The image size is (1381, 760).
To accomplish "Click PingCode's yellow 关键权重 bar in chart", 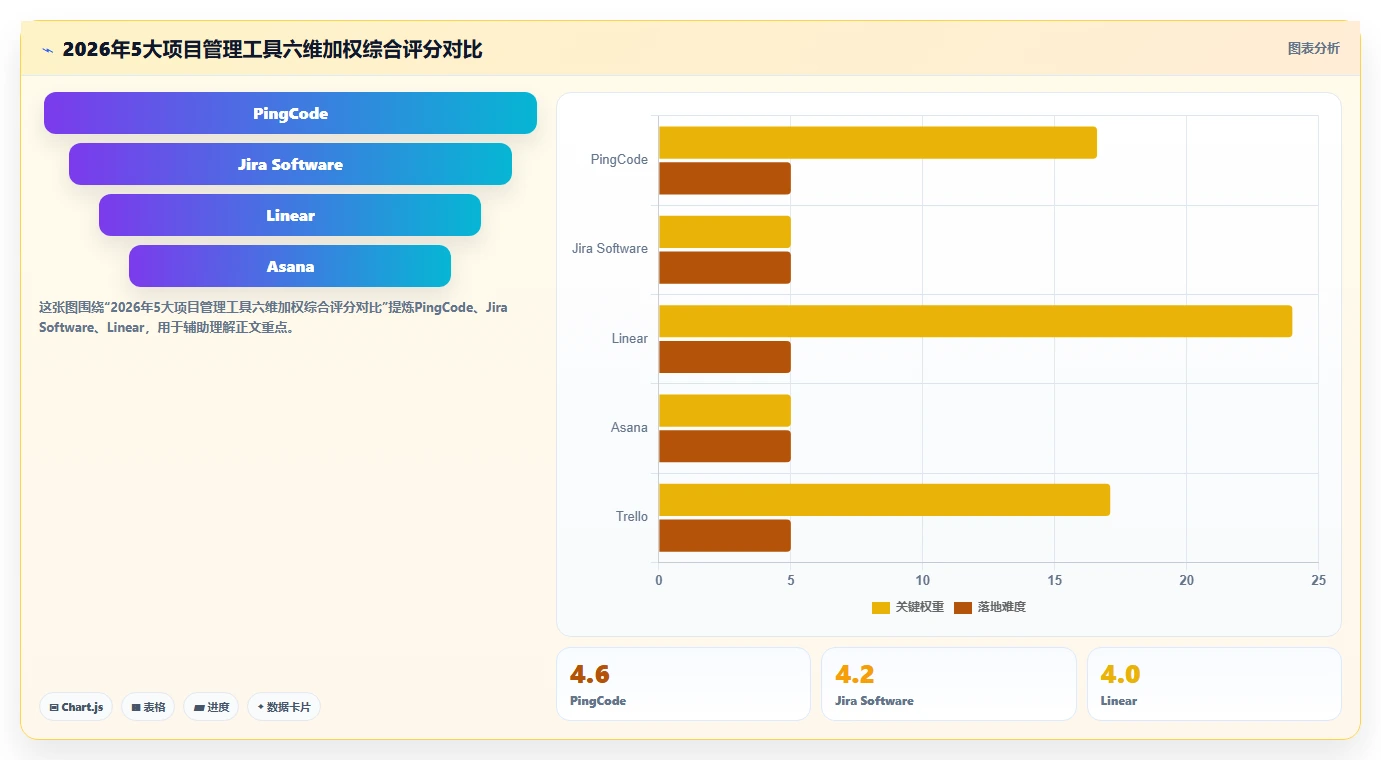I will 878,142.
